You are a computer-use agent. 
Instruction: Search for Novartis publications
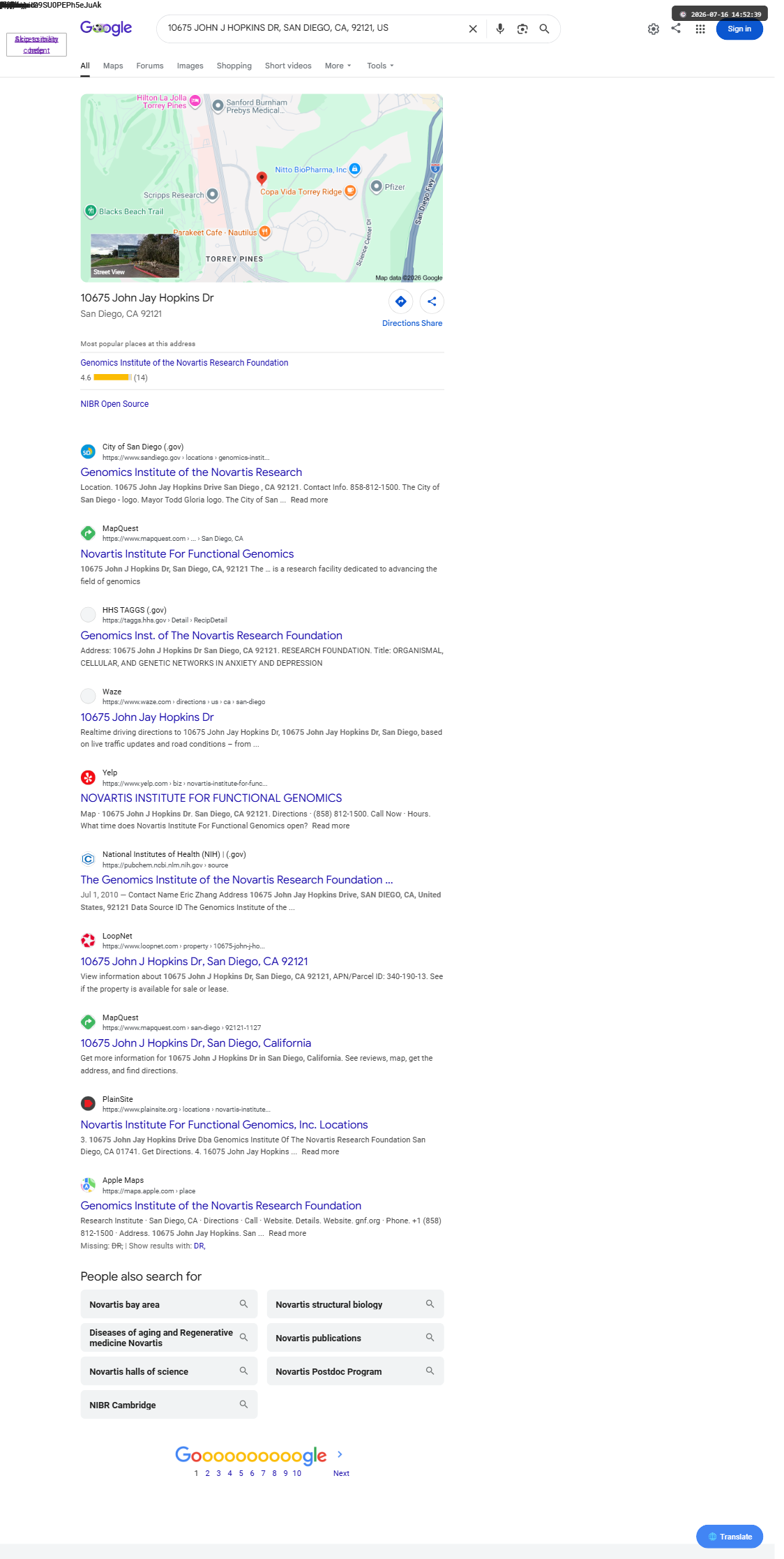(x=355, y=1338)
